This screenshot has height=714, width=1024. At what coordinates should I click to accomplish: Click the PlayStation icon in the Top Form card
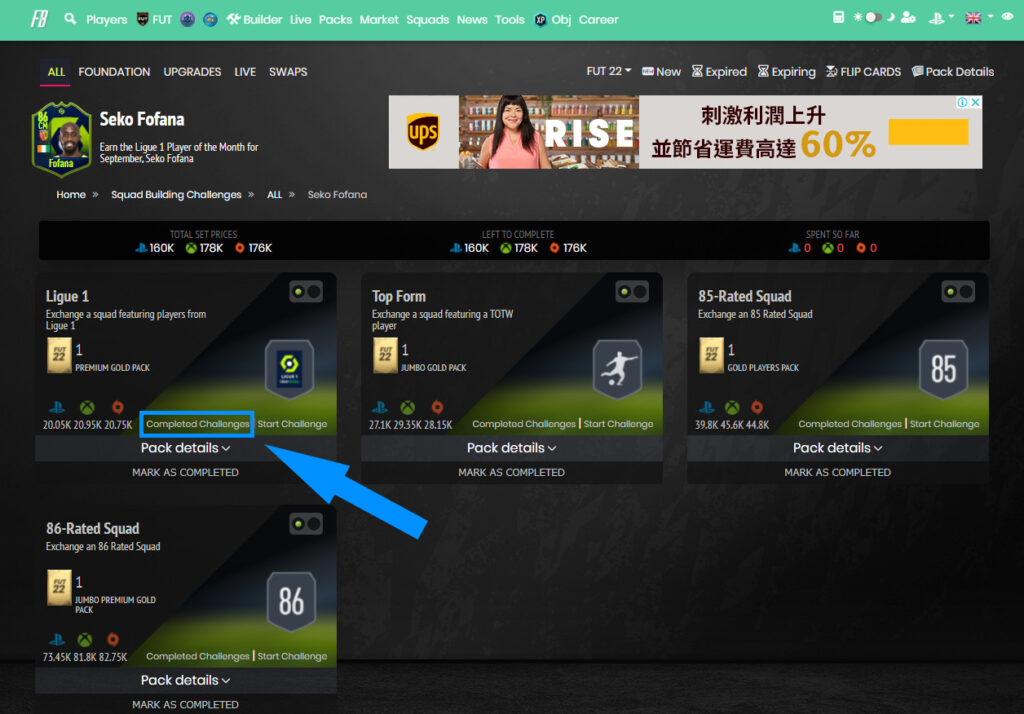point(379,408)
